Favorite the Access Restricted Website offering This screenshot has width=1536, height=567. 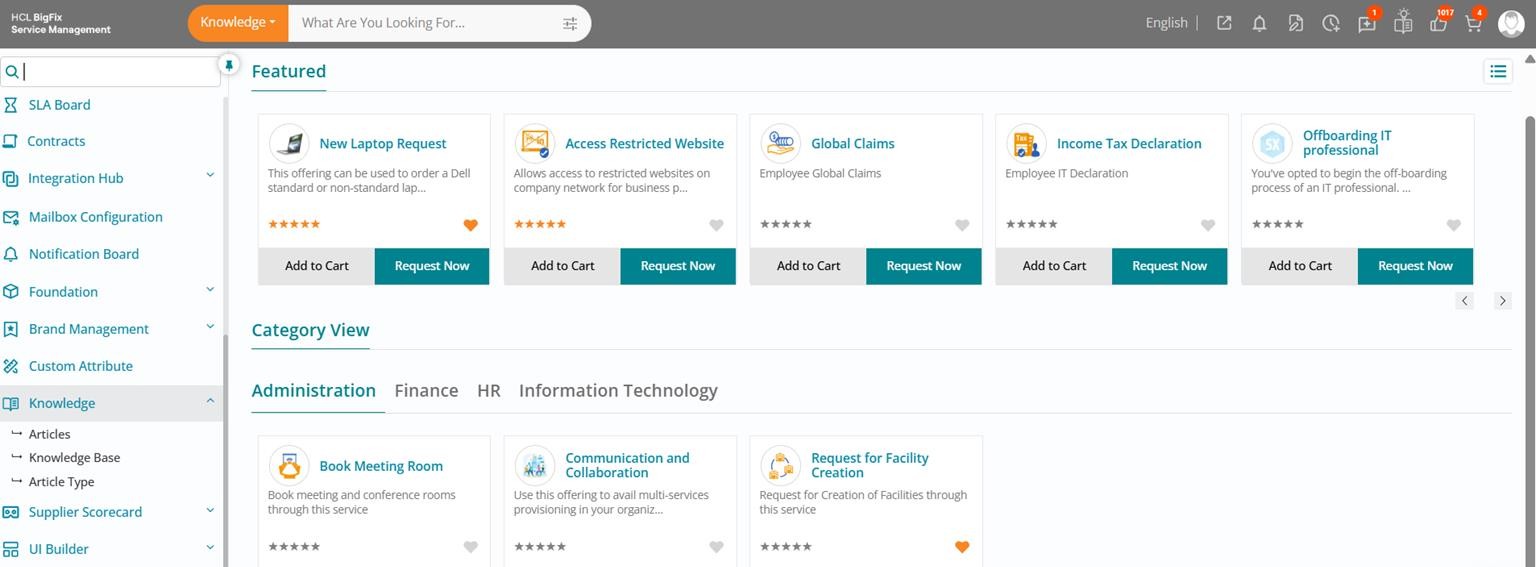pyautogui.click(x=716, y=225)
